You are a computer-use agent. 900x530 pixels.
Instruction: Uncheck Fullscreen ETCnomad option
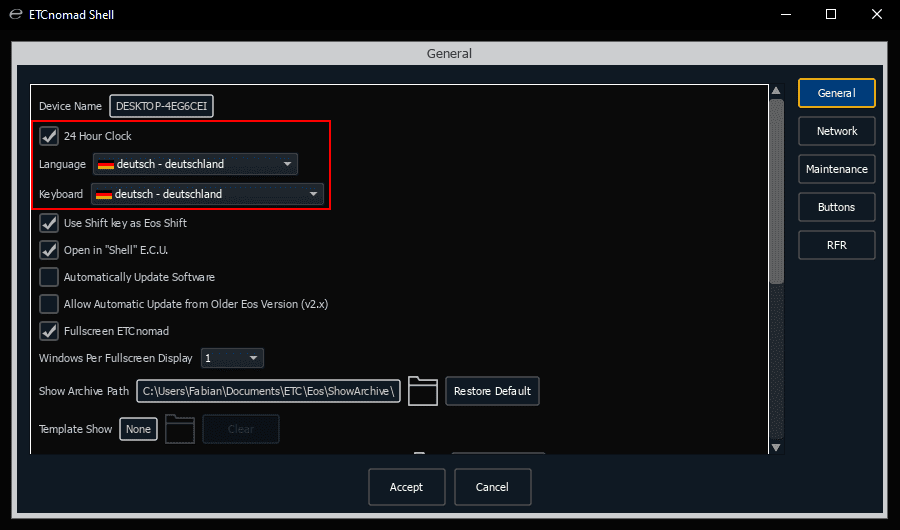pos(49,331)
